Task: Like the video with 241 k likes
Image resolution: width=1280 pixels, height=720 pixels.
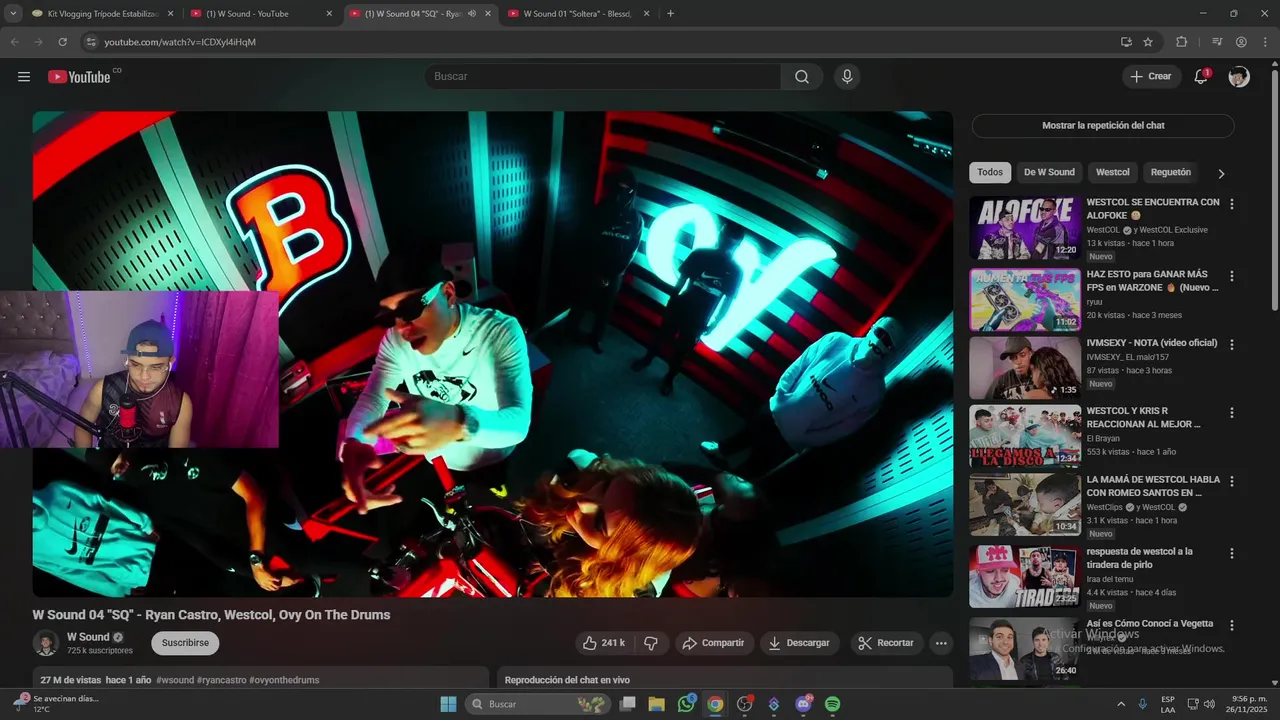Action: tap(604, 643)
